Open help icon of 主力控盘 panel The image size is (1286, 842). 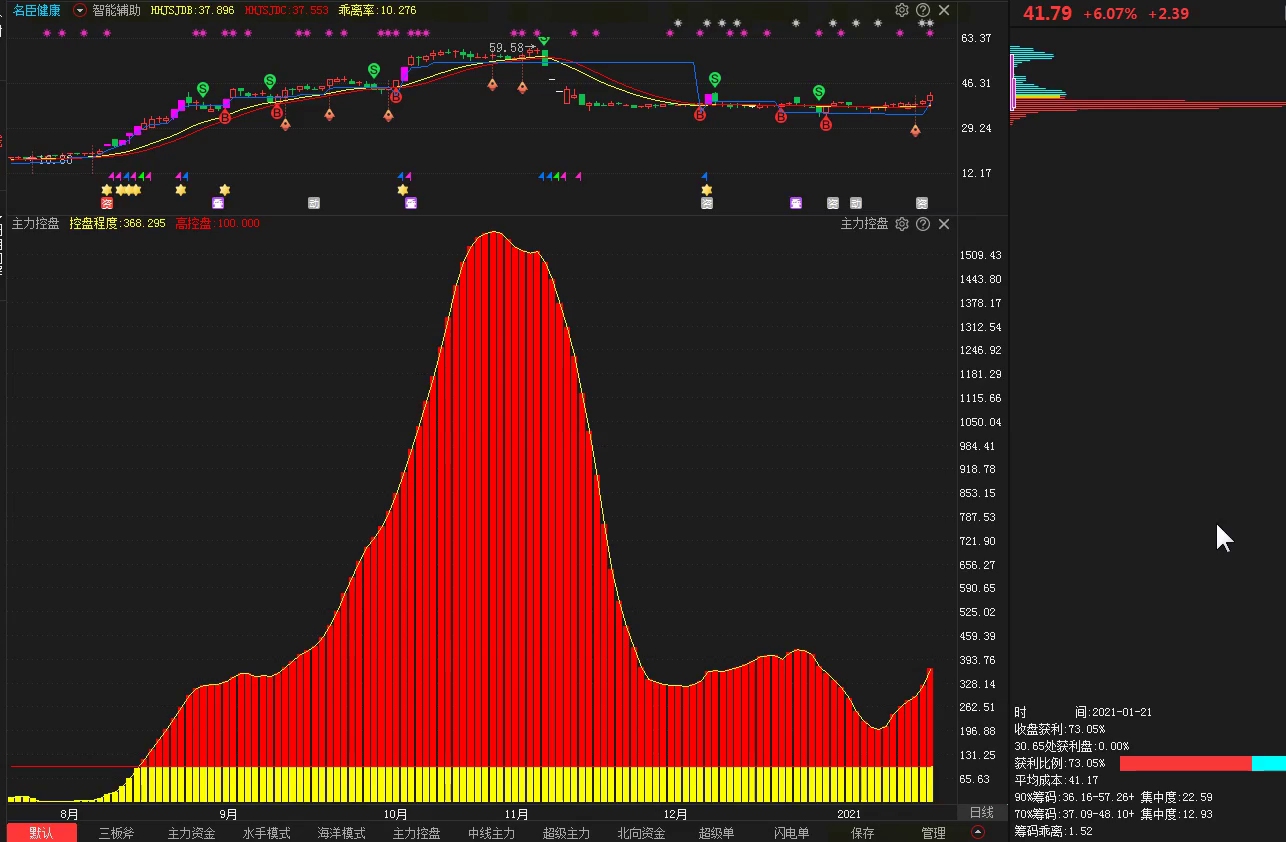923,224
